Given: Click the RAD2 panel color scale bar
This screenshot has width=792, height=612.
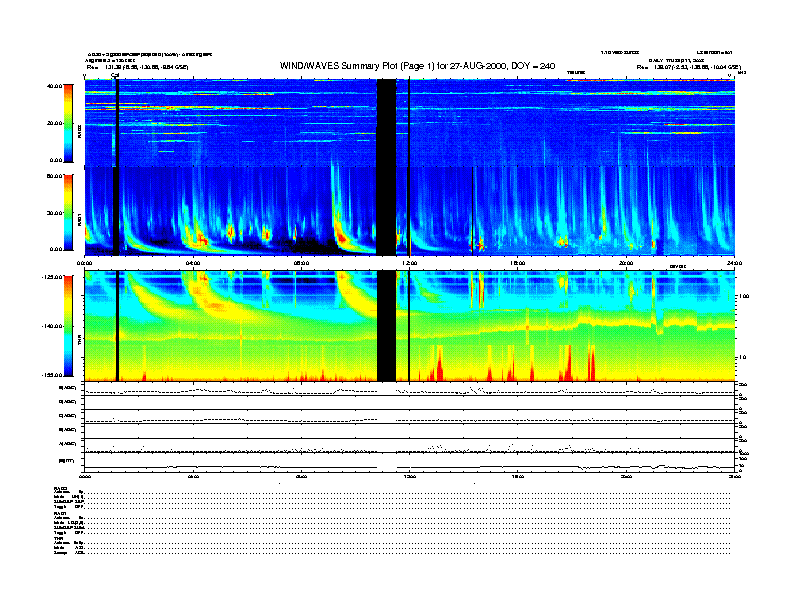Looking at the screenshot, I should pos(68,123).
